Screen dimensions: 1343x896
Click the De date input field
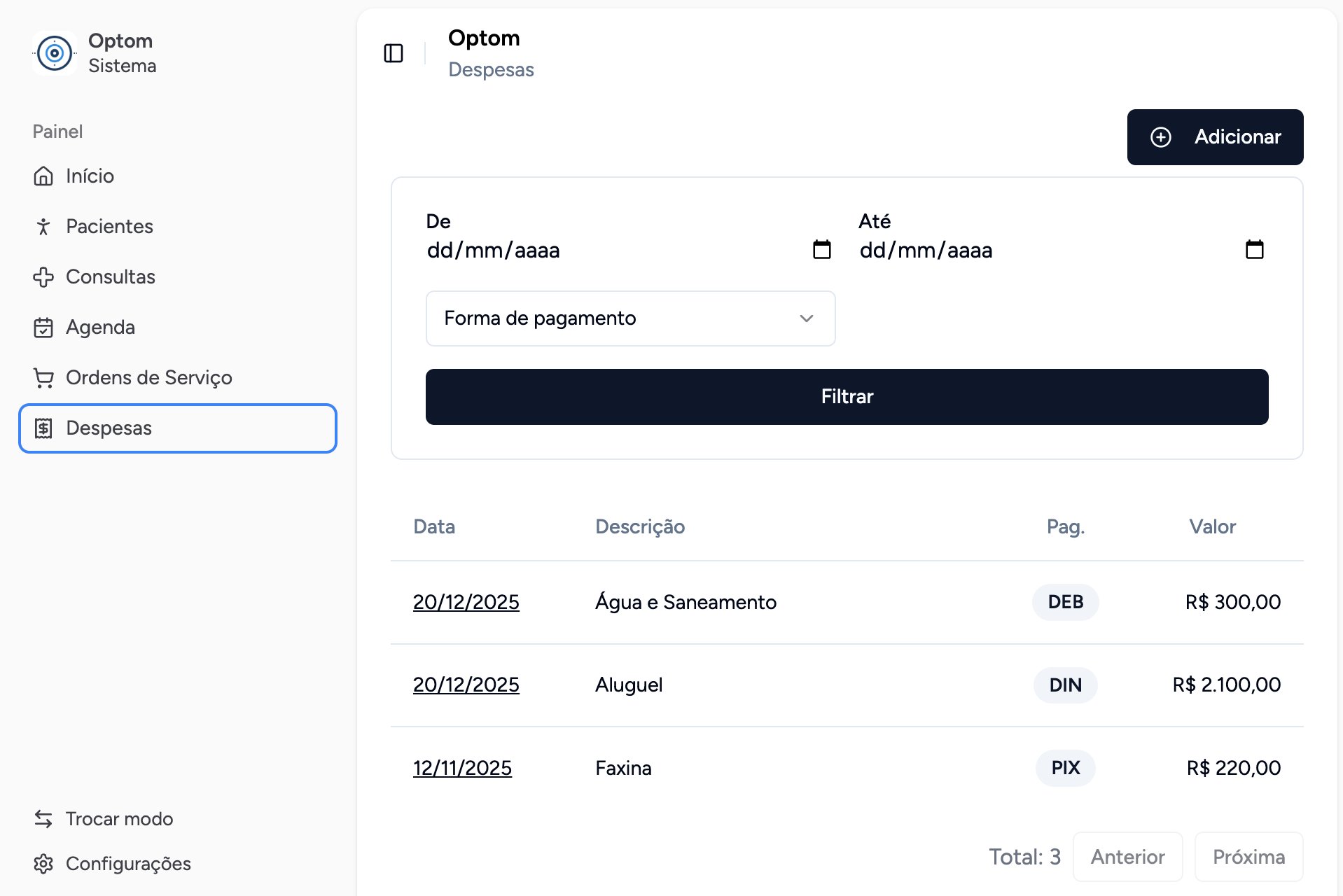(x=602, y=251)
